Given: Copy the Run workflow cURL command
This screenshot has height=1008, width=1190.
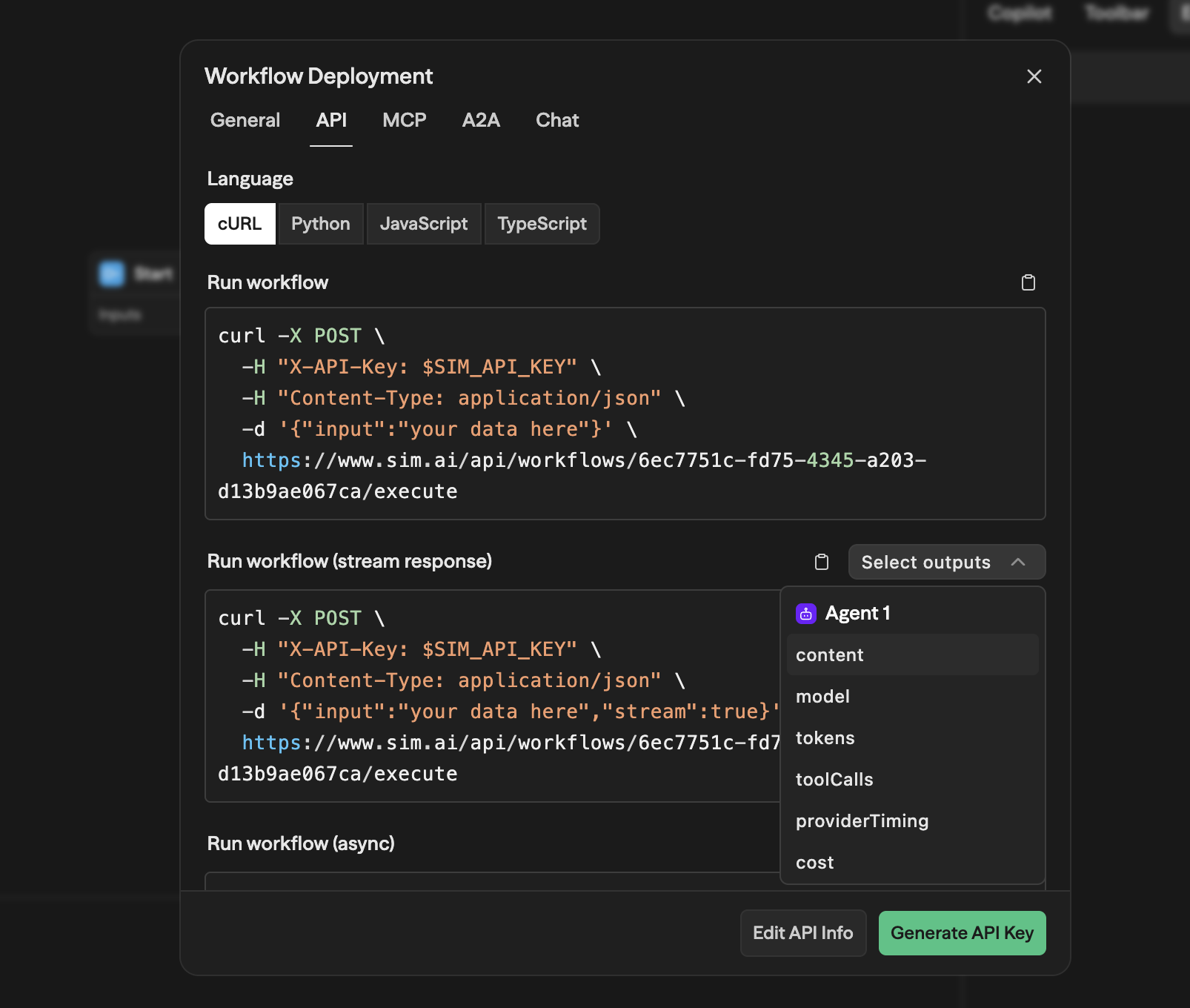Looking at the screenshot, I should (1028, 282).
